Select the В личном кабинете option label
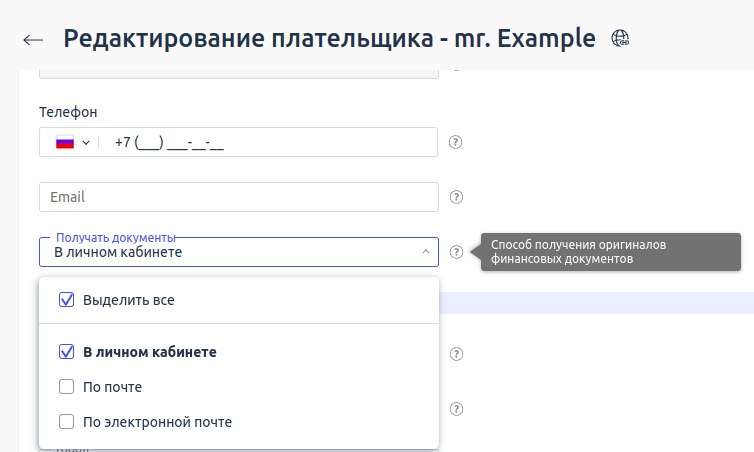 pos(150,352)
